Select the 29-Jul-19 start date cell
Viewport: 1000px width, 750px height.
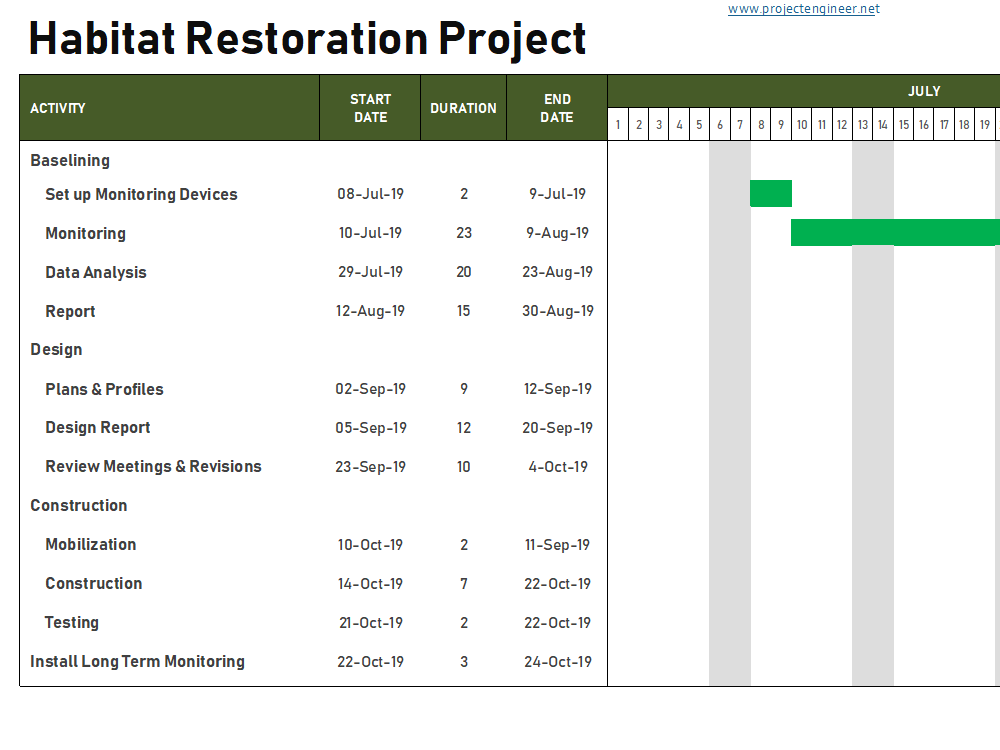pyautogui.click(x=371, y=272)
